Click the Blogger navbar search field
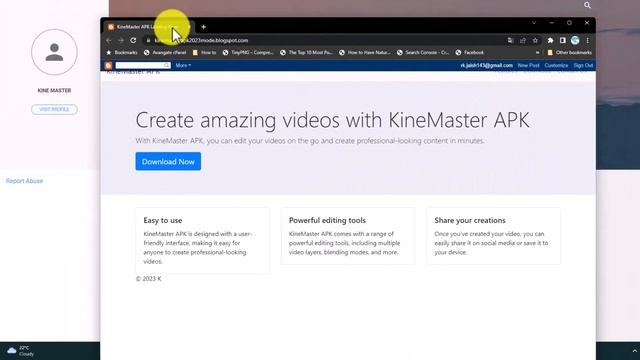 140,65
